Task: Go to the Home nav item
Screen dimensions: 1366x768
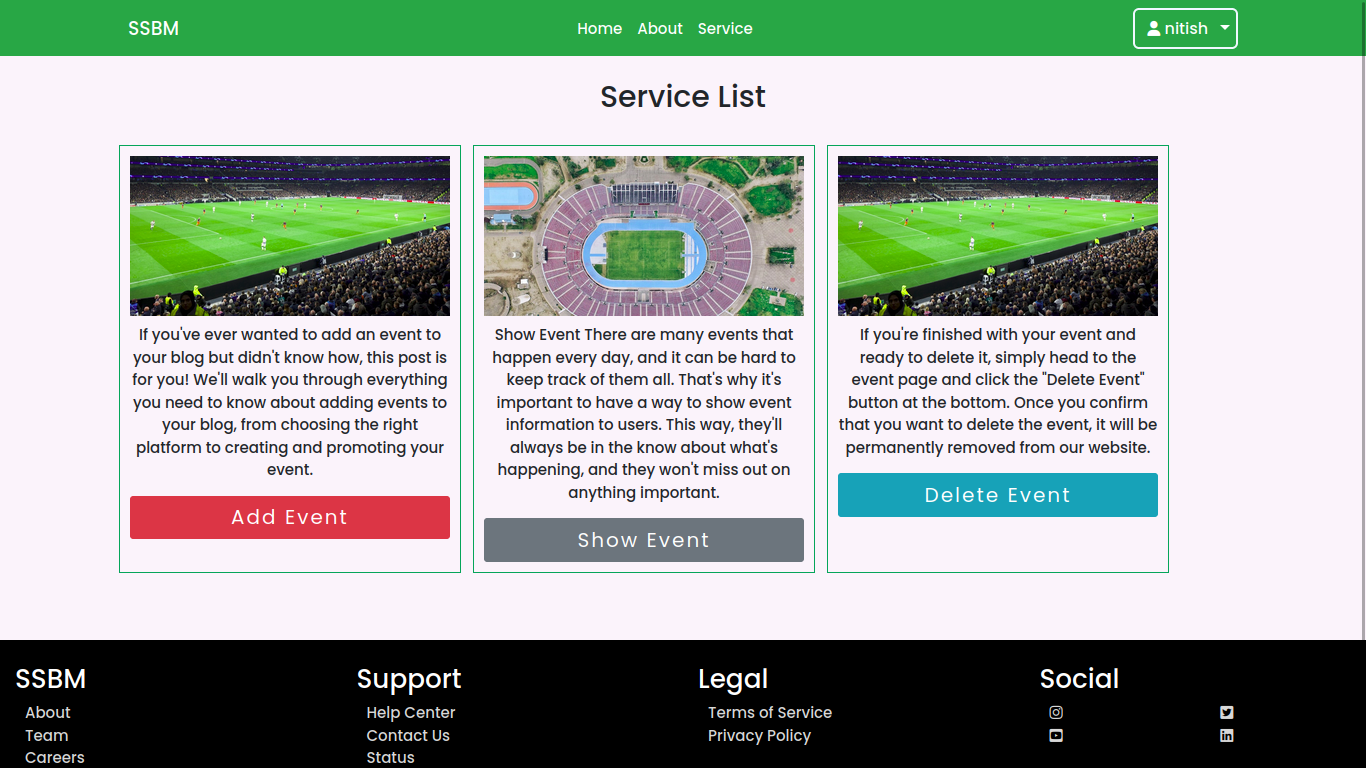Action: point(599,29)
